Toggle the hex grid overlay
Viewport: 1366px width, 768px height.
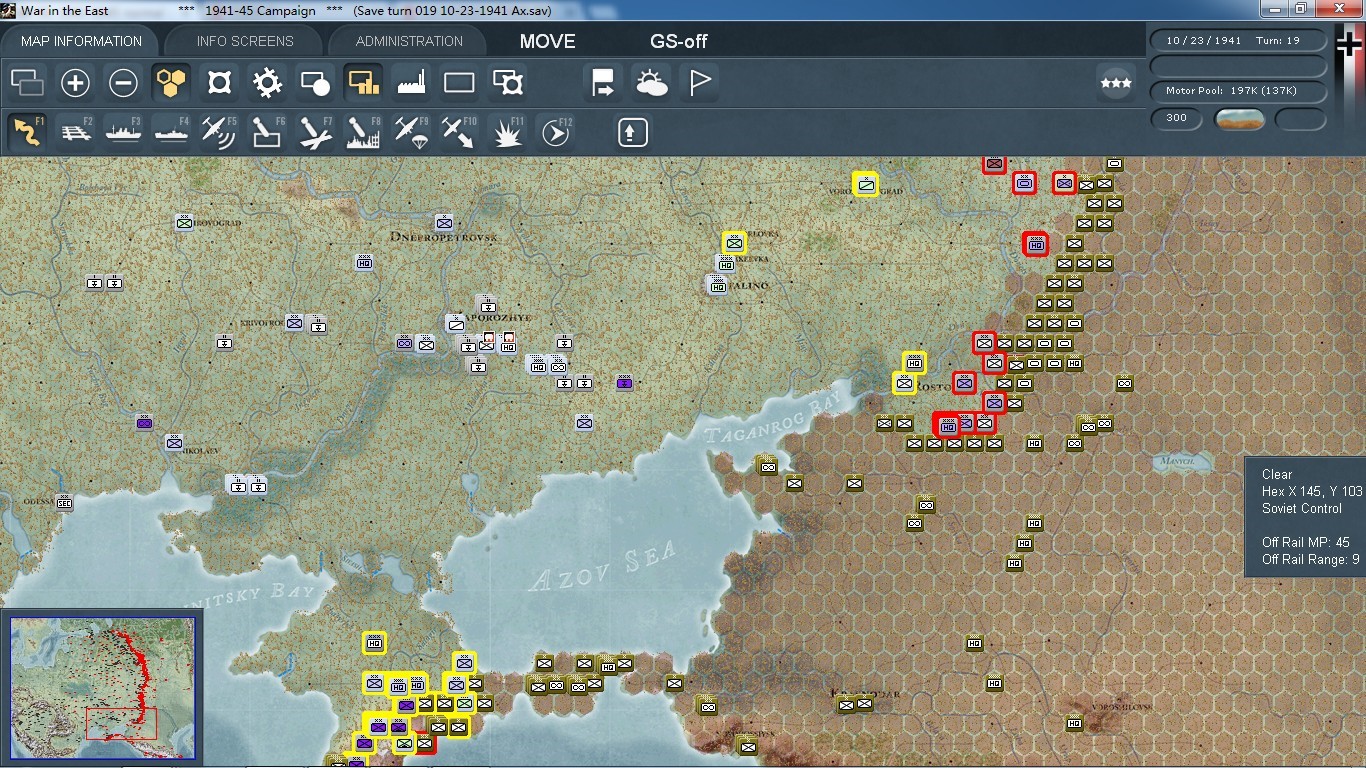coord(171,82)
